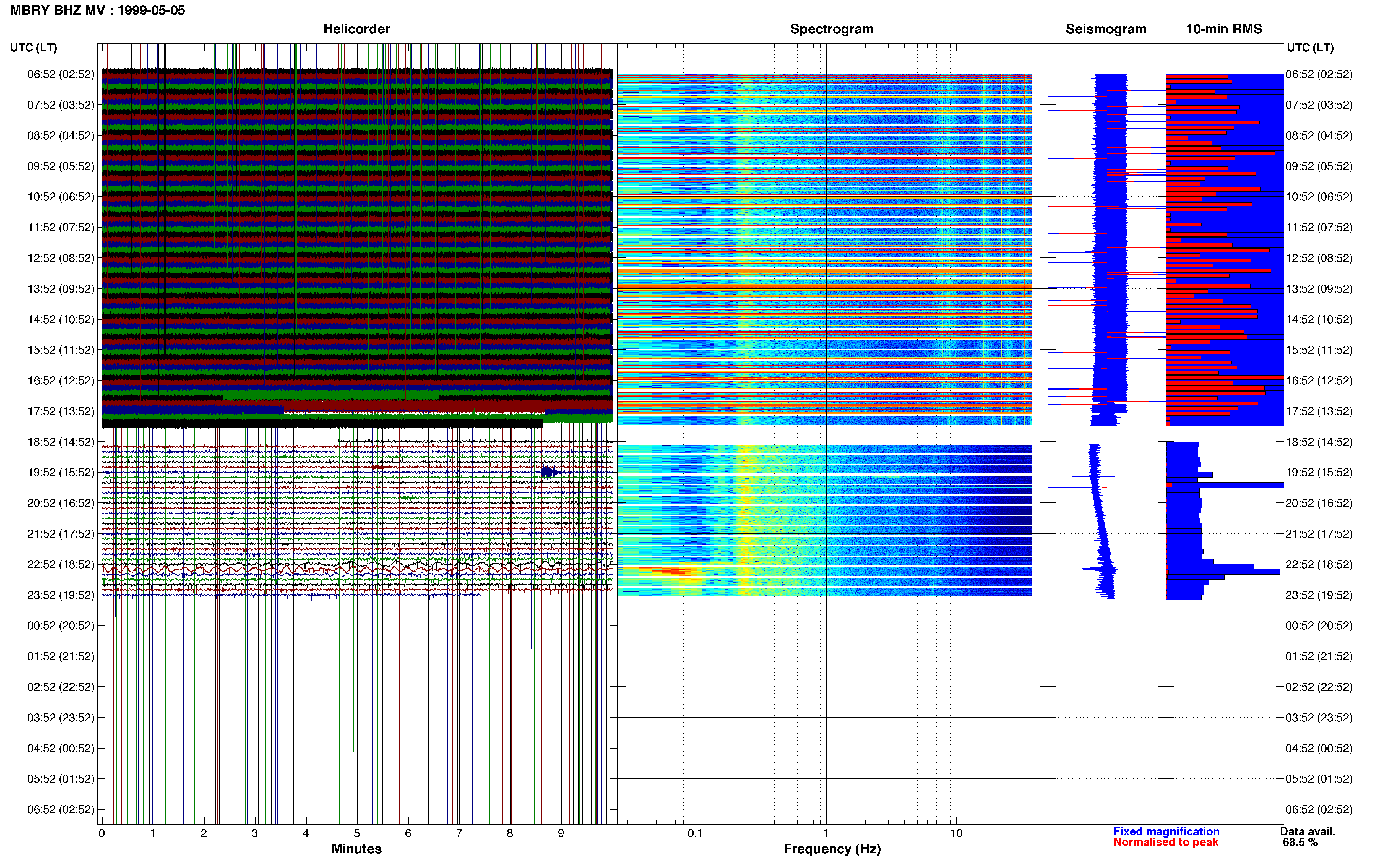Click right time label '03:52 (23:52)'
The image size is (1388, 868).
[x=1319, y=717]
